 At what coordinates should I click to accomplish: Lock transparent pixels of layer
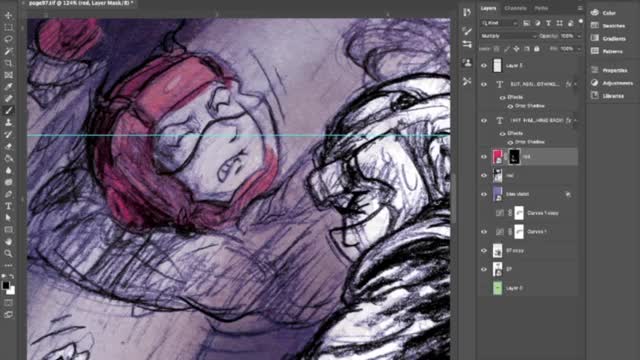496,49
